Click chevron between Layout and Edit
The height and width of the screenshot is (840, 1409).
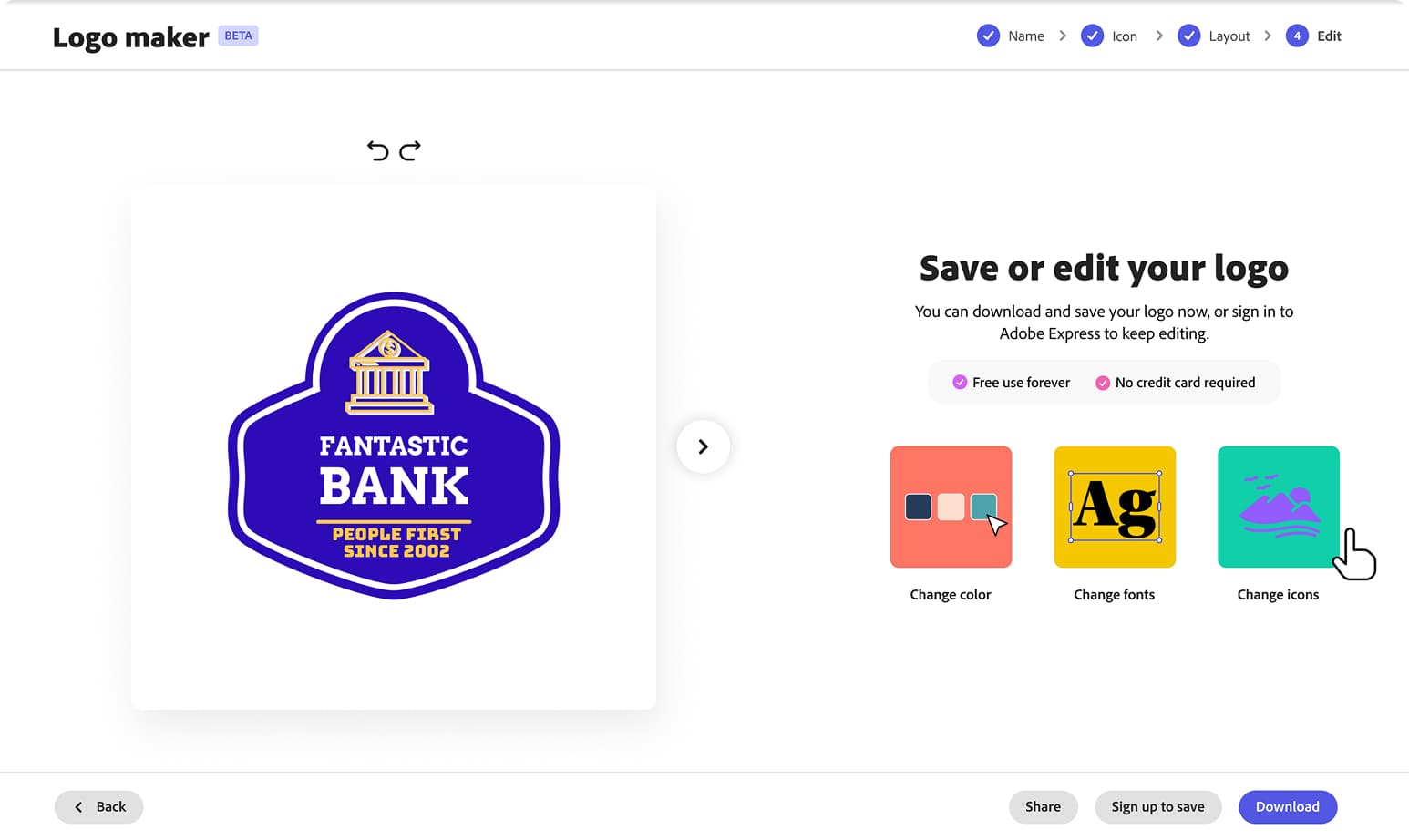click(x=1268, y=36)
